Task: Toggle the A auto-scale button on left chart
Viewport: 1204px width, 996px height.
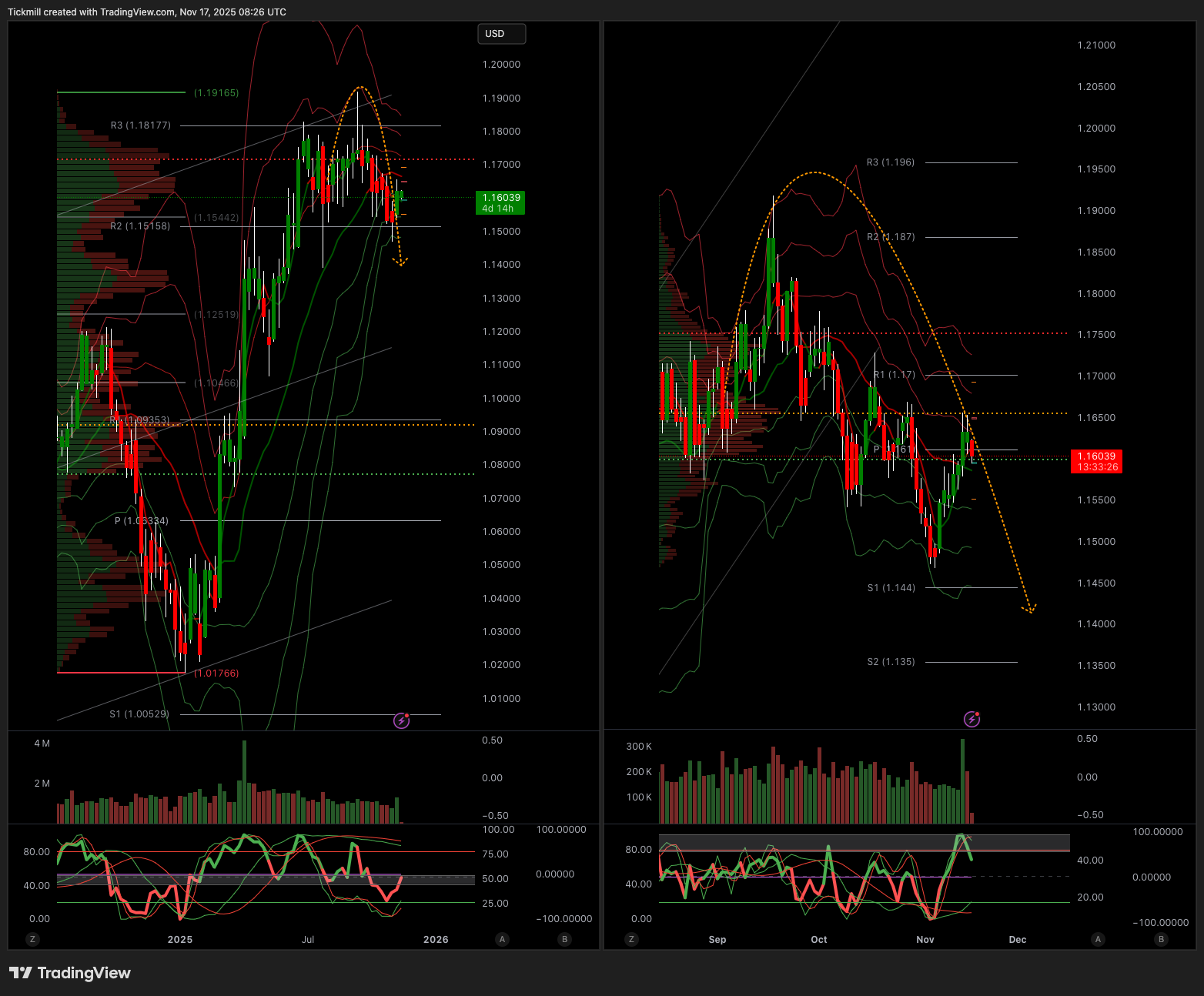Action: [x=502, y=939]
